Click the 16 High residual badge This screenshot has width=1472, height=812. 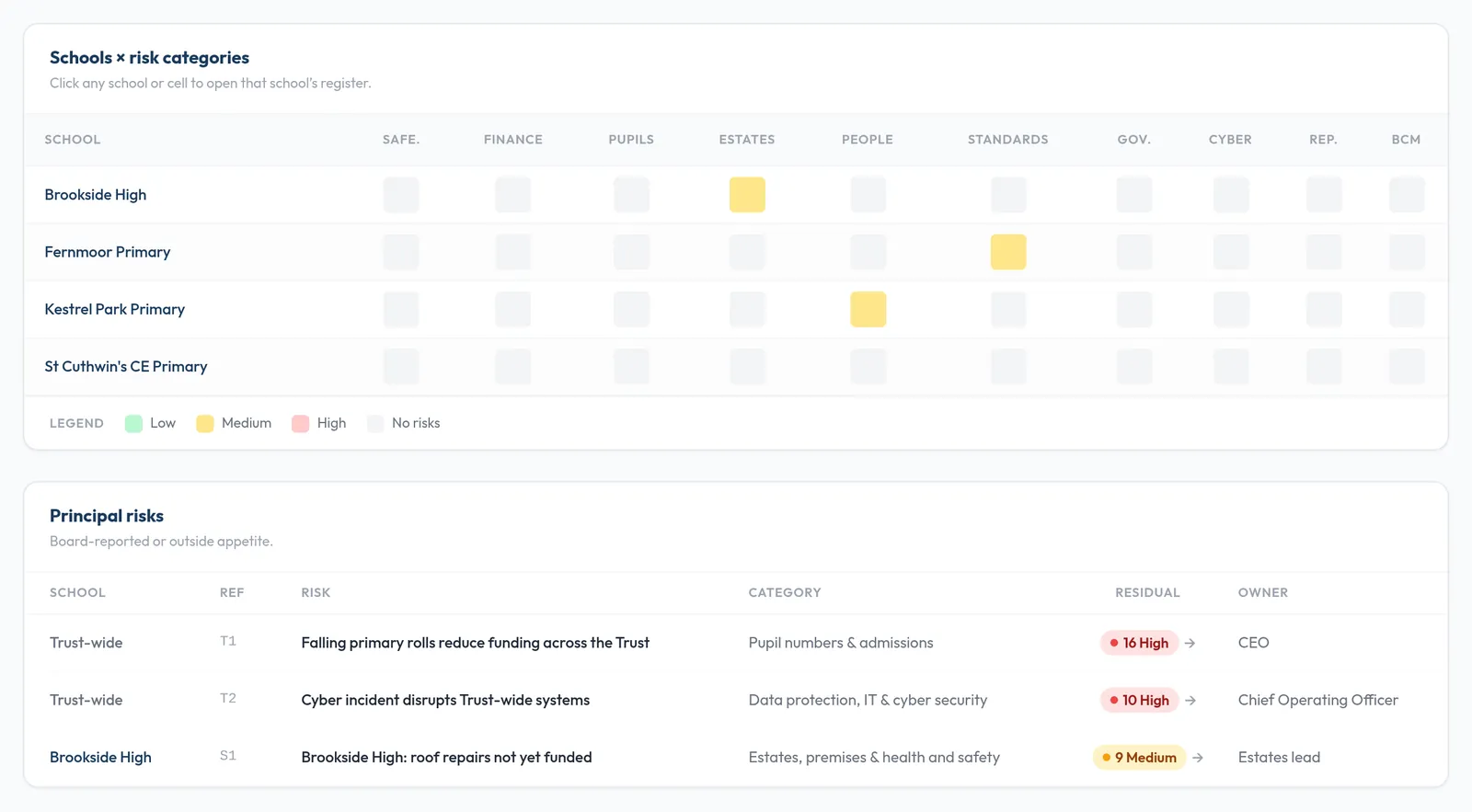[x=1139, y=643]
